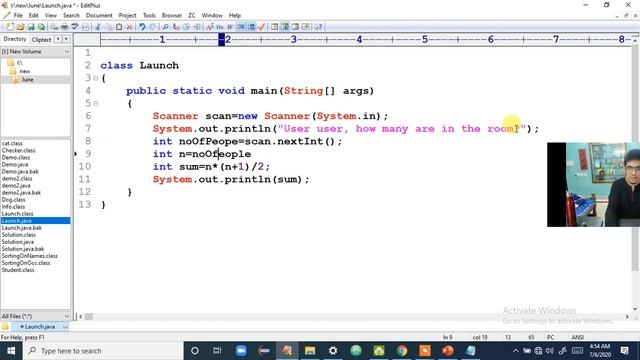640x360 pixels.
Task: Delete selection with the red X icon
Action: pos(129,27)
